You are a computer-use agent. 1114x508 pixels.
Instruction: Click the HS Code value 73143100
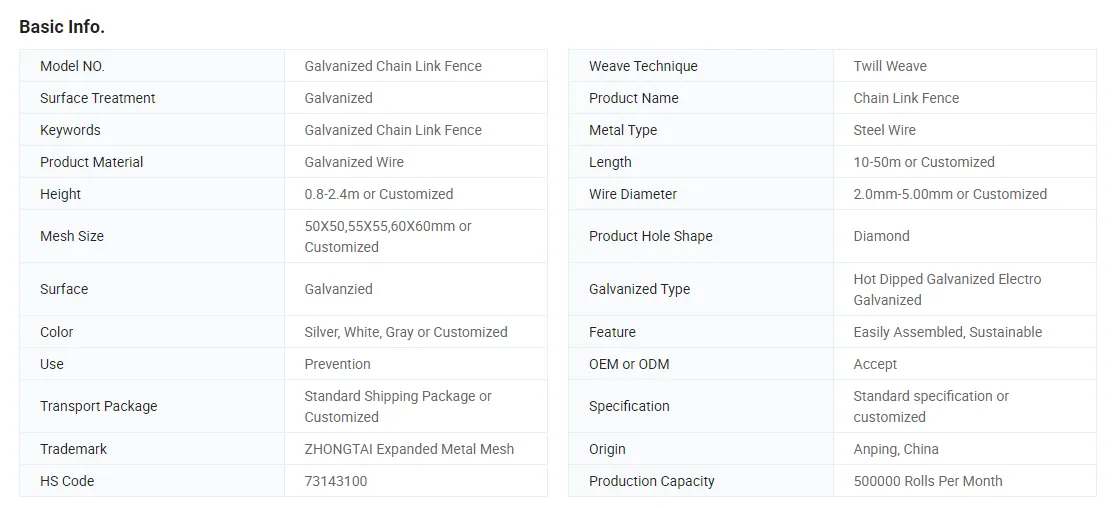pyautogui.click(x=335, y=481)
